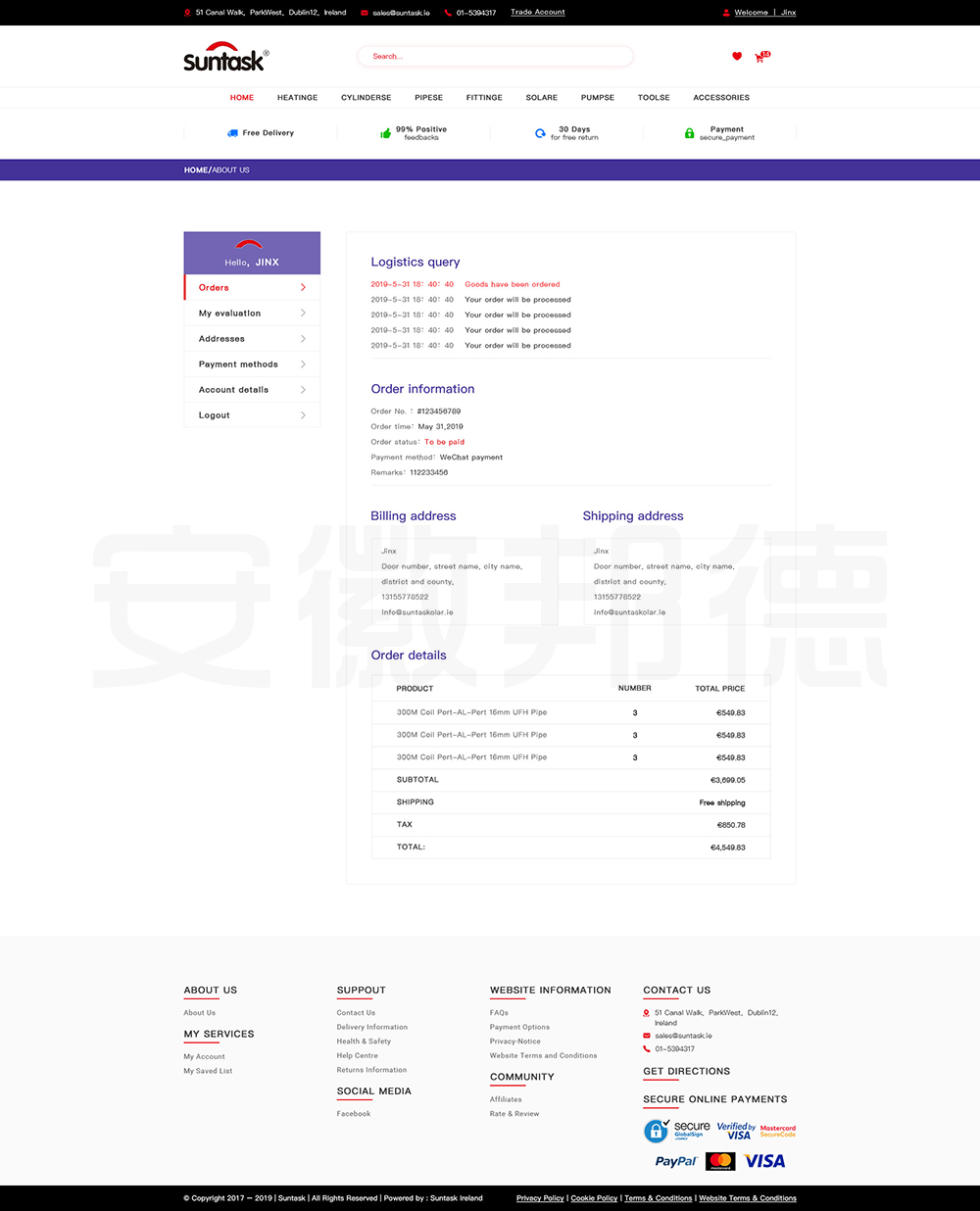Open the Addresses sidebar item

pos(221,339)
